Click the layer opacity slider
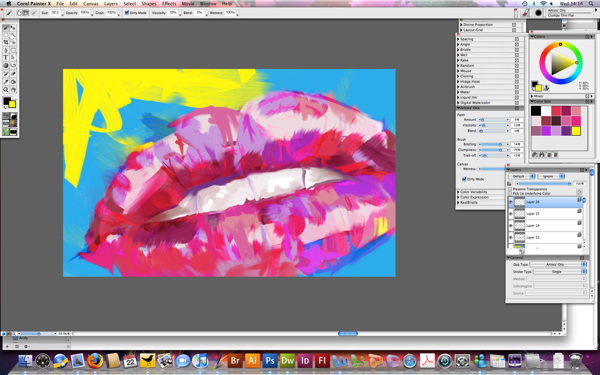 pos(543,184)
